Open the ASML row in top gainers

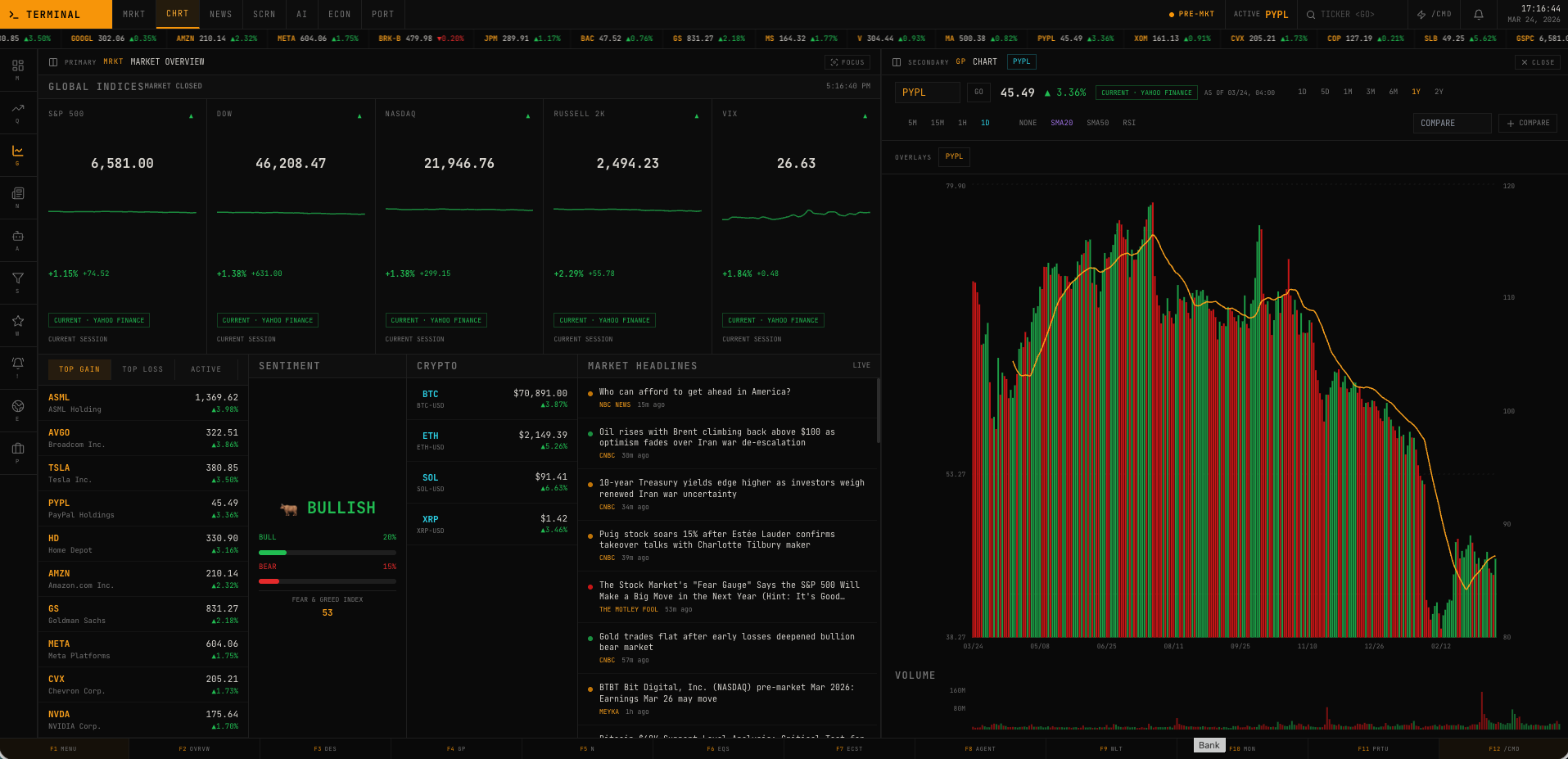coord(143,403)
